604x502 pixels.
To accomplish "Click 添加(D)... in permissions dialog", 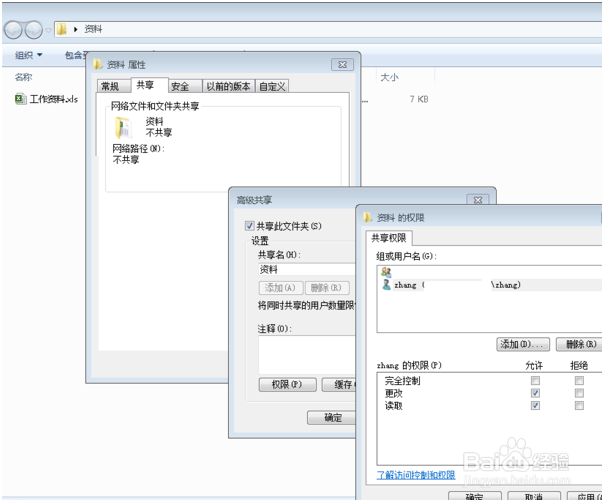I will (x=523, y=344).
